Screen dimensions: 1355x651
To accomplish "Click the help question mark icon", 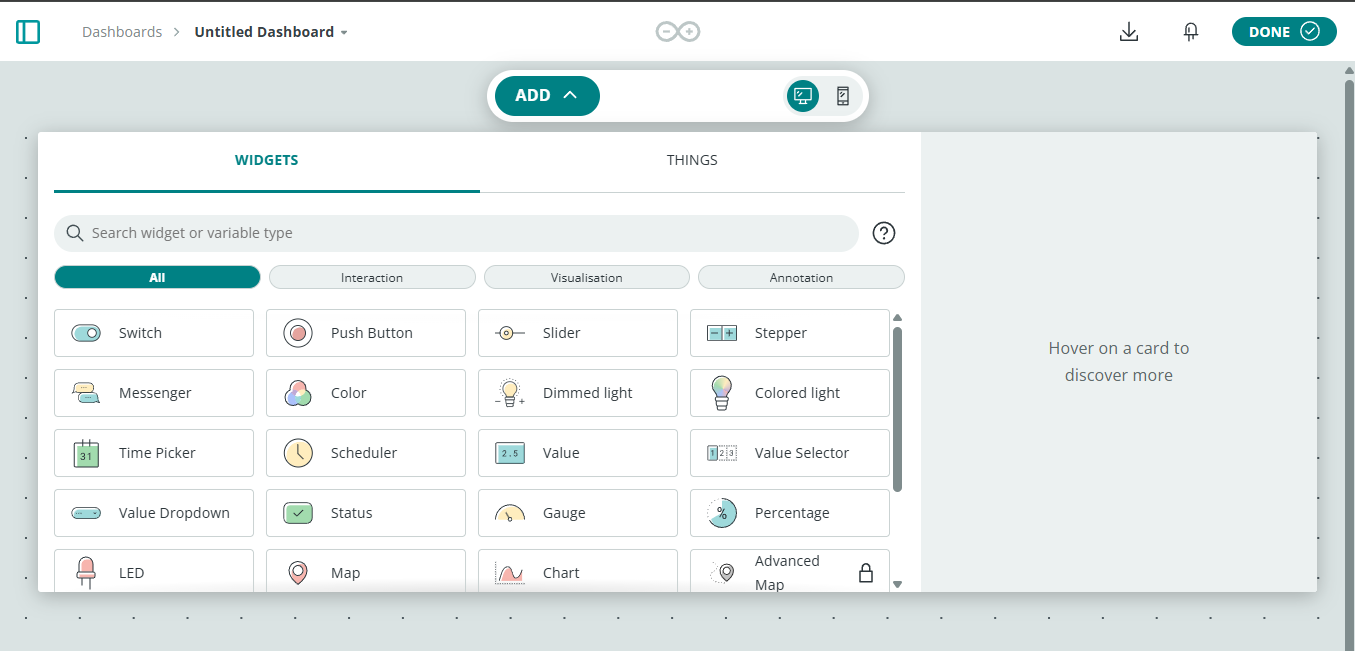I will tap(883, 233).
